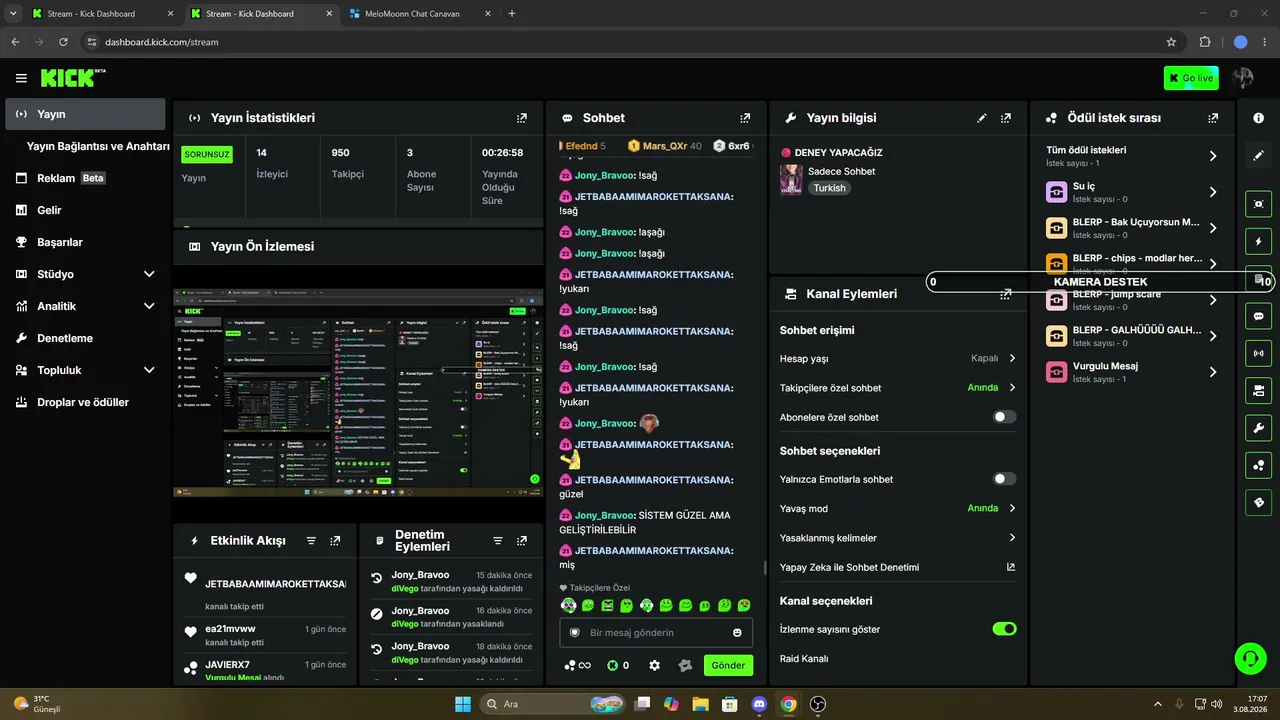
Task: Click JAVIERX7 in the activity feed
Action: pos(227,665)
